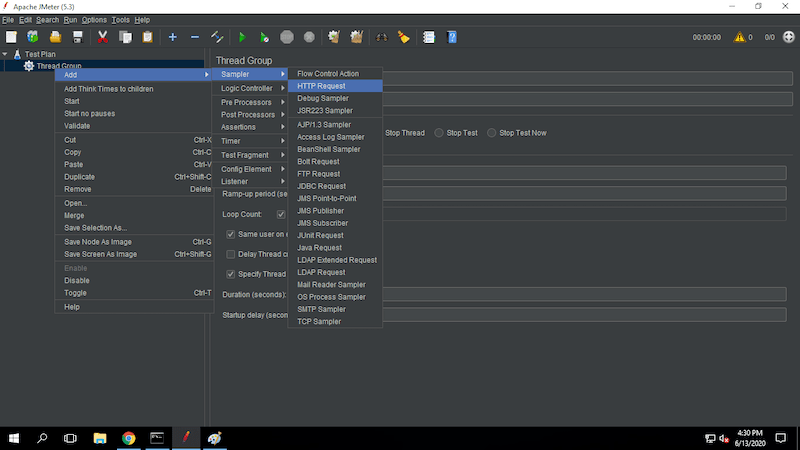
Task: Expand the Timer submenu
Action: click(x=251, y=141)
